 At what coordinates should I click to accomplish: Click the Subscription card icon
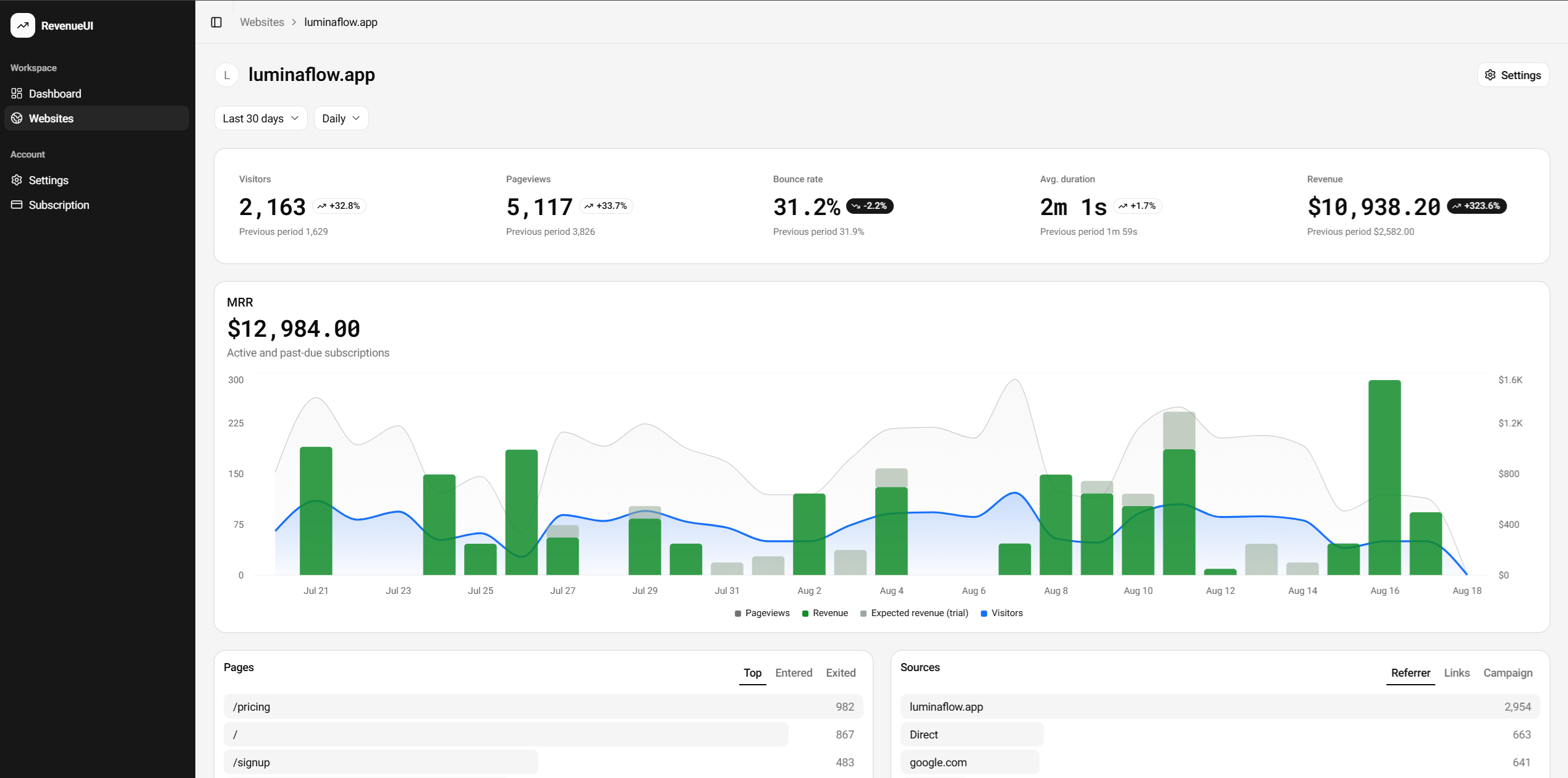pyautogui.click(x=17, y=205)
